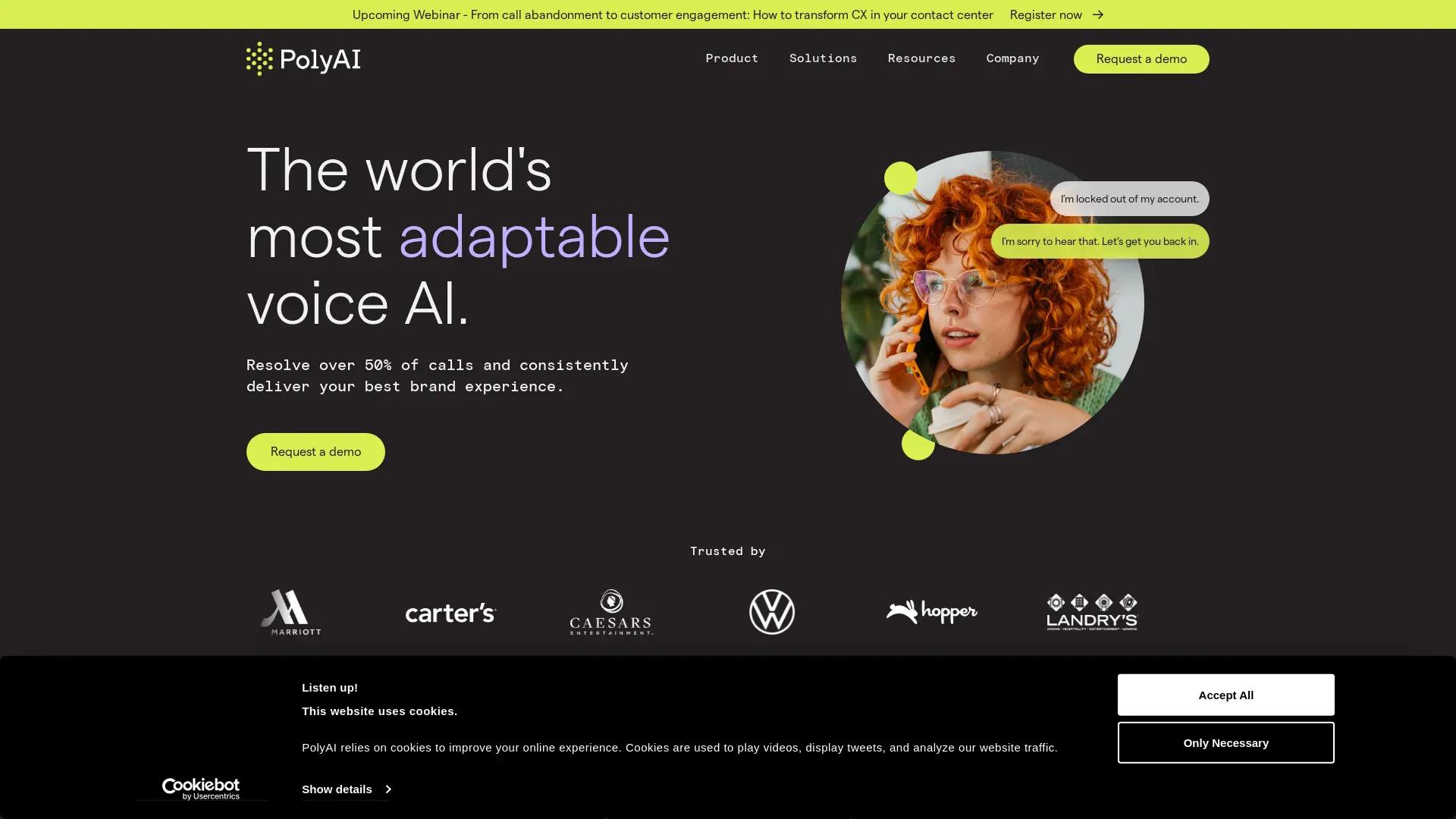The width and height of the screenshot is (1456, 819).
Task: Click the Marriott logo
Action: point(290,612)
